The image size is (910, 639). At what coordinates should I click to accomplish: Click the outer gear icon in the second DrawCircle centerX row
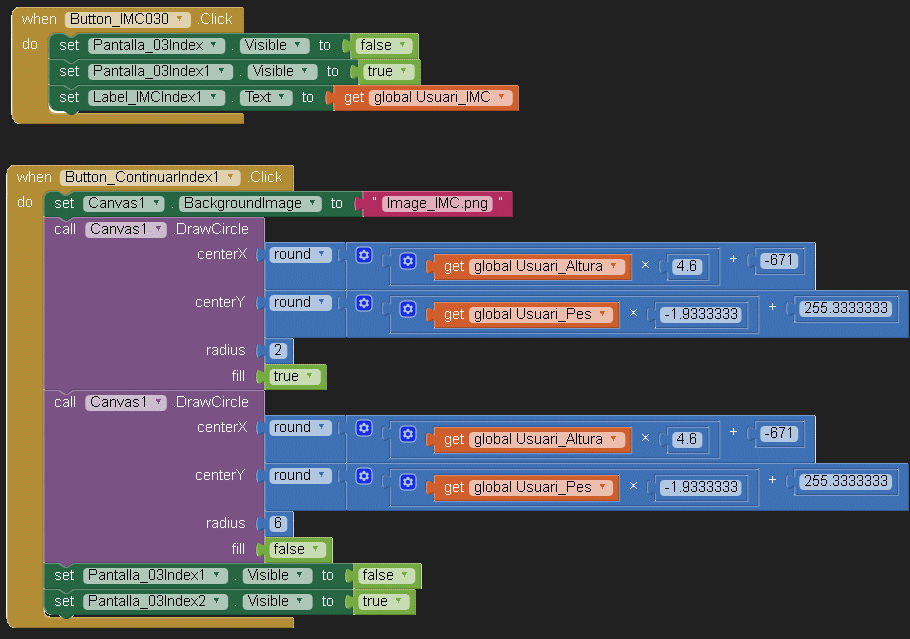coord(364,429)
